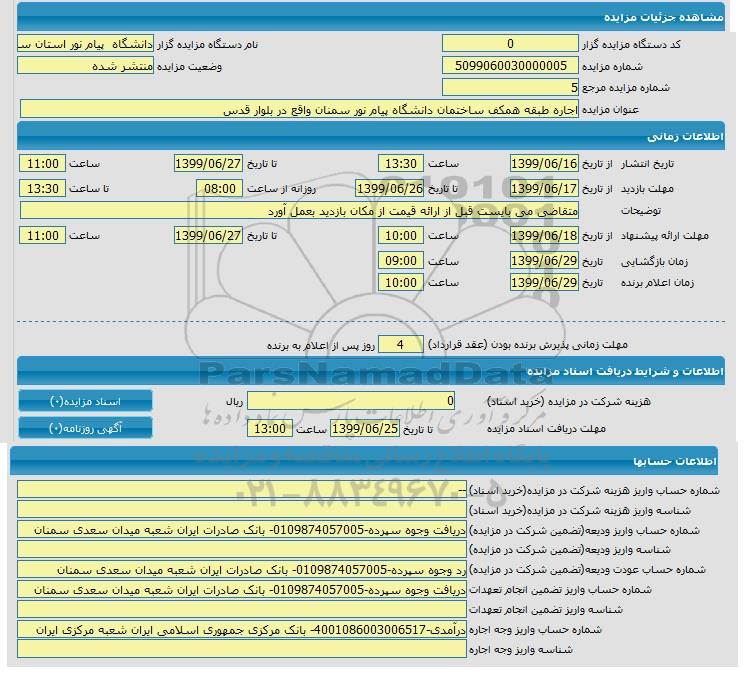Click the 4 days acceptance deadline field

coord(401,344)
